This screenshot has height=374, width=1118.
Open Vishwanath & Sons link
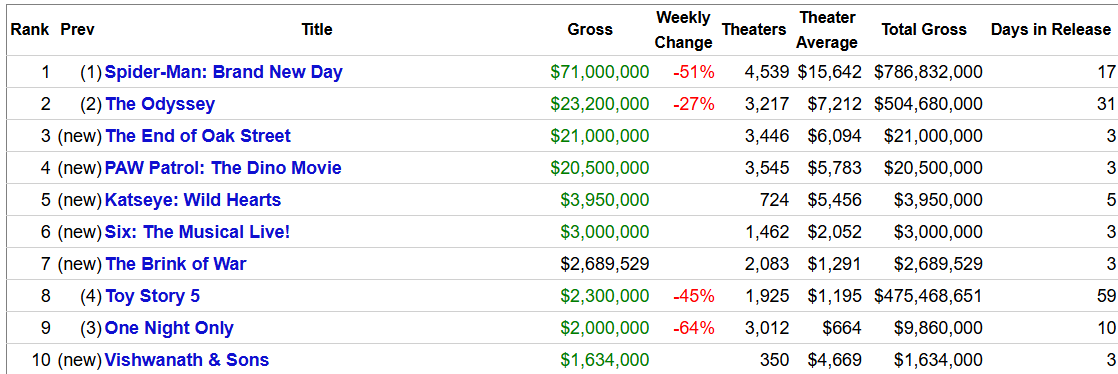(x=187, y=360)
